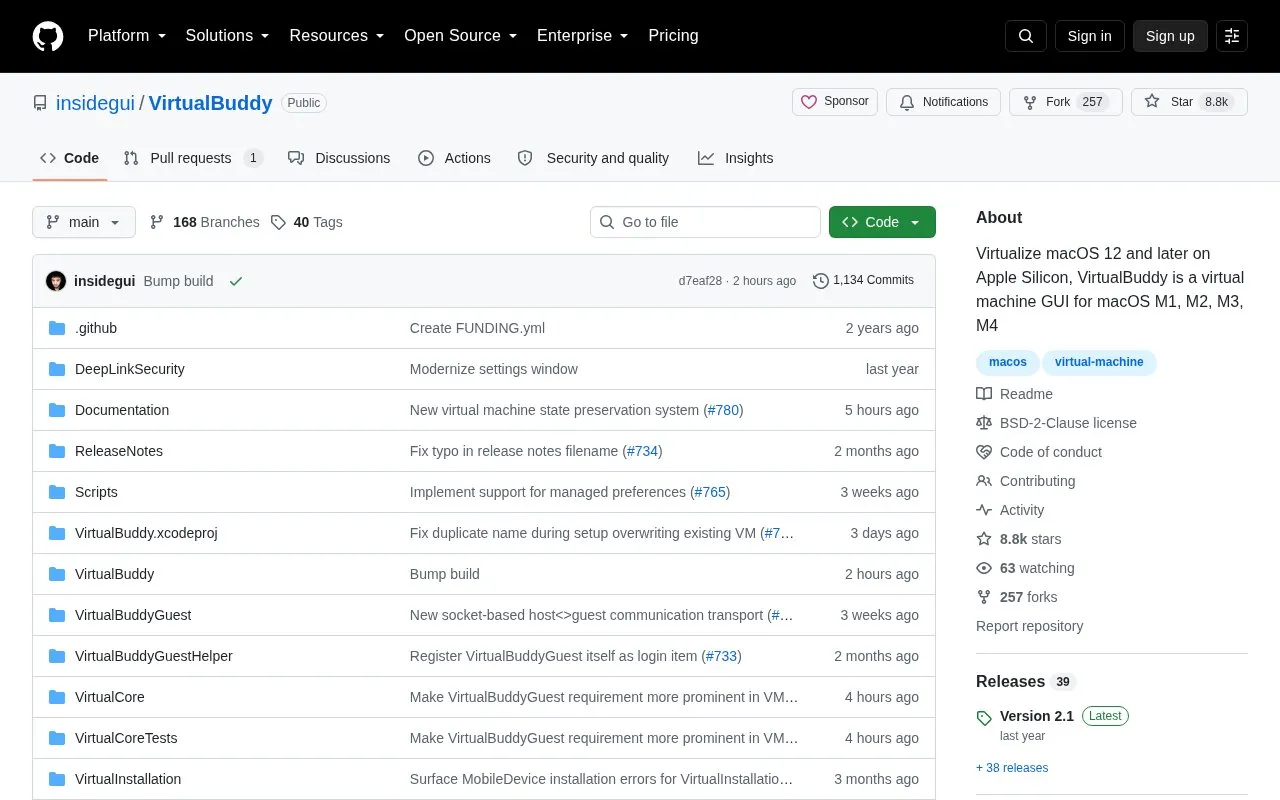Click the Sponsor heart button
Image resolution: width=1280 pixels, height=800 pixels.
tap(835, 102)
